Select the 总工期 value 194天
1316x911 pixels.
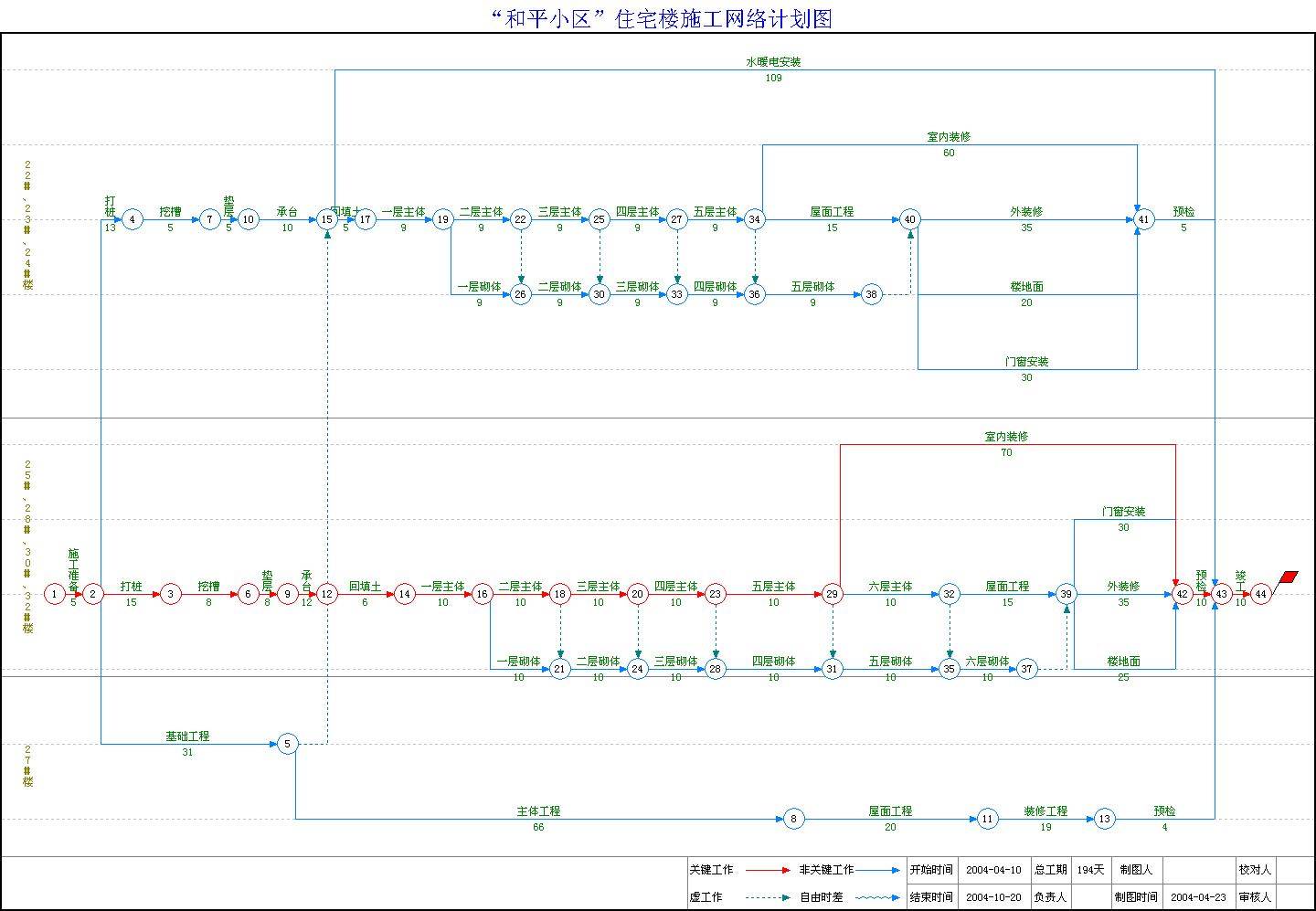[1090, 870]
